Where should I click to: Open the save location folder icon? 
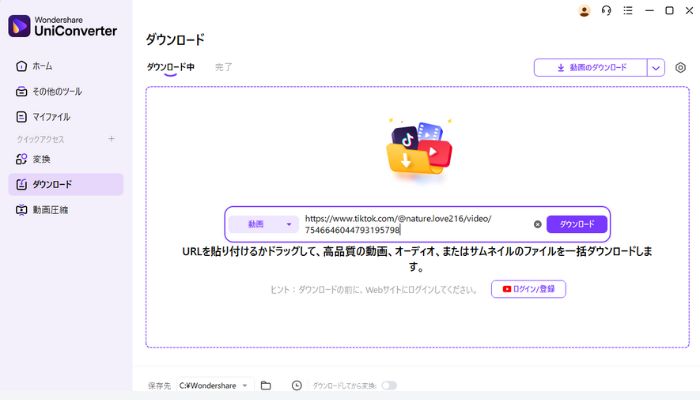point(266,385)
